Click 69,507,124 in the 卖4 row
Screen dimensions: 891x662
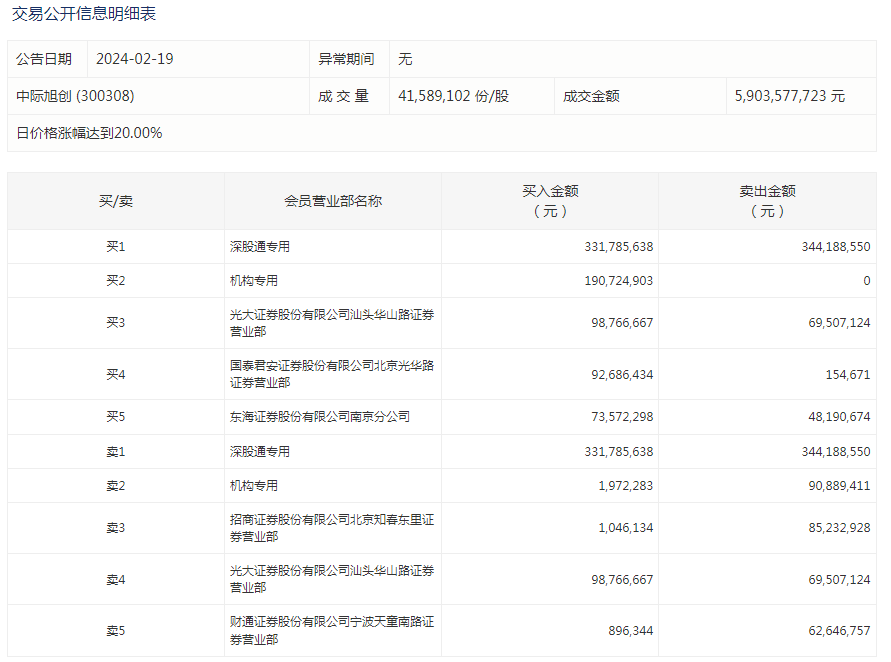click(x=839, y=580)
